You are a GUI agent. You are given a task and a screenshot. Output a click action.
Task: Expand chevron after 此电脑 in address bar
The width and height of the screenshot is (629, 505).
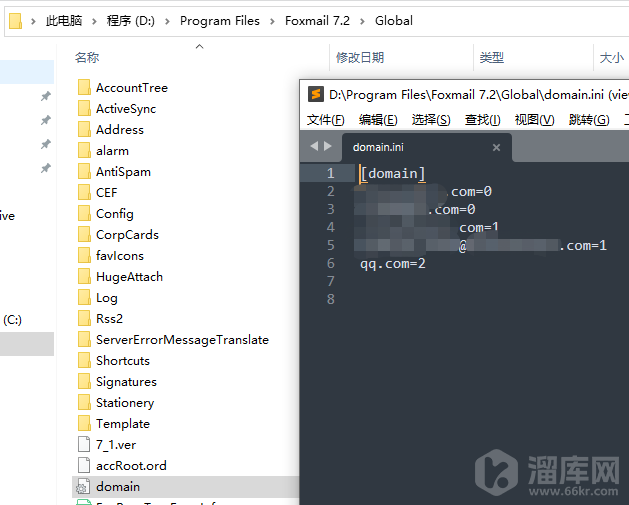[94, 21]
